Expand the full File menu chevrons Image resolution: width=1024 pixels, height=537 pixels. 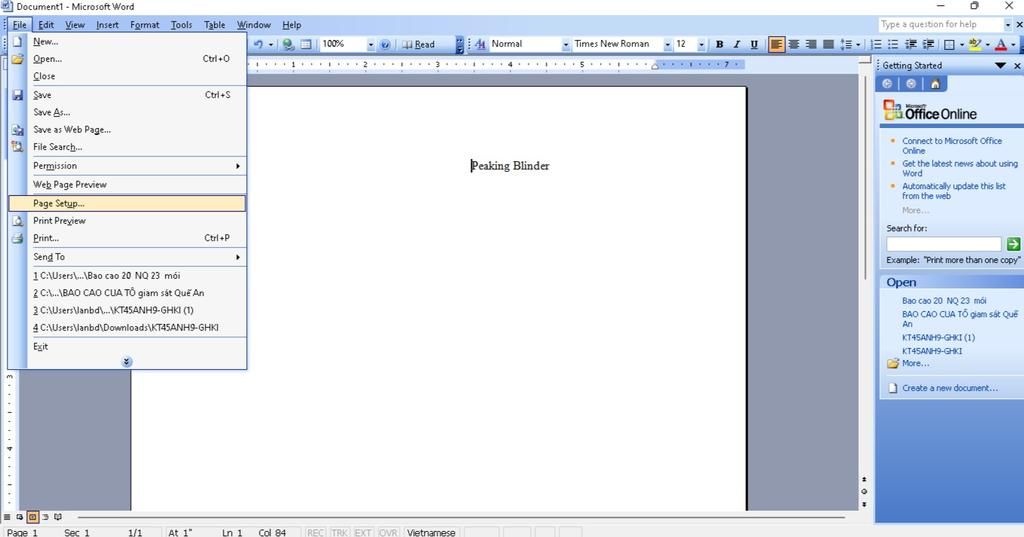coord(127,361)
